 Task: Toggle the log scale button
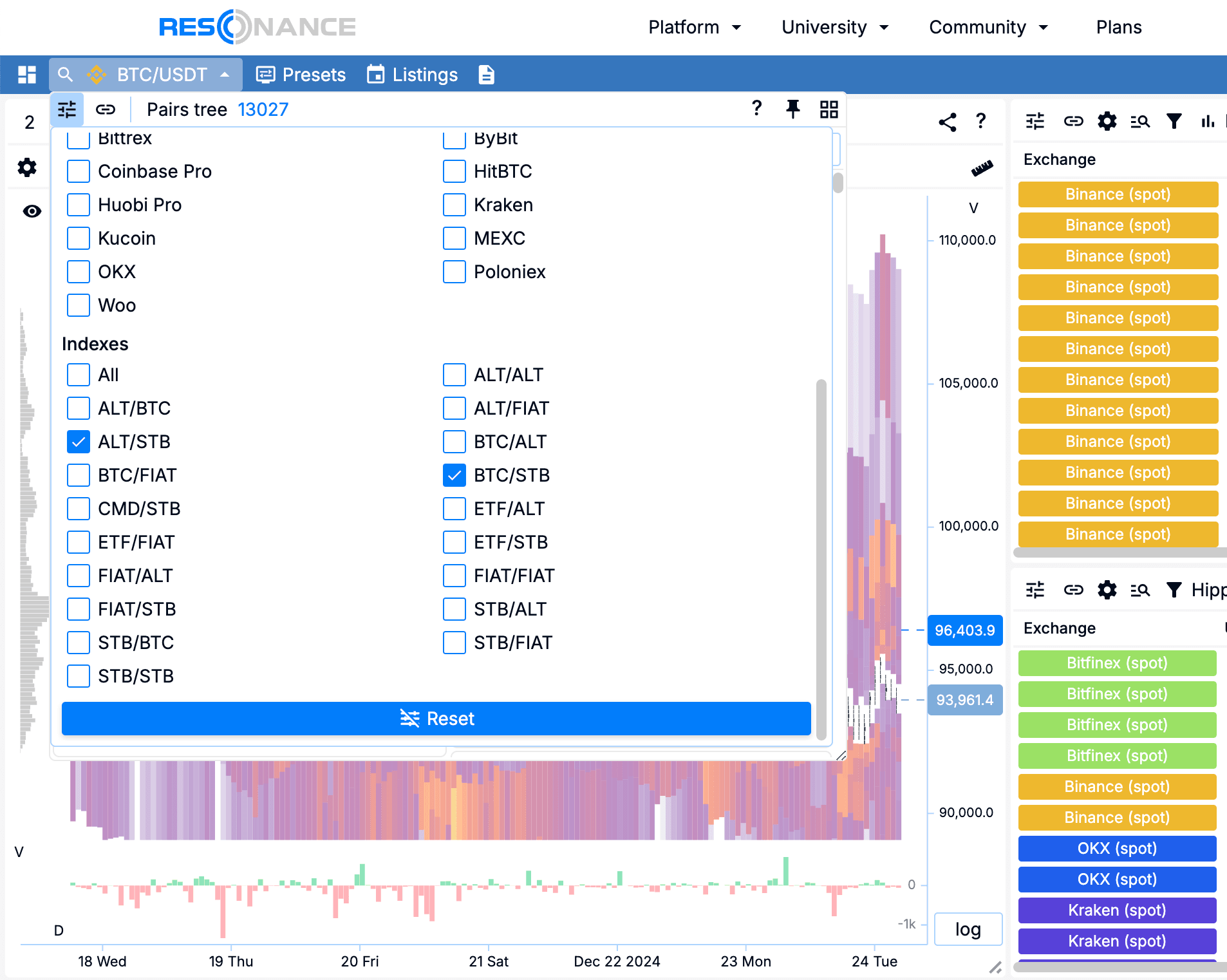coord(968,929)
